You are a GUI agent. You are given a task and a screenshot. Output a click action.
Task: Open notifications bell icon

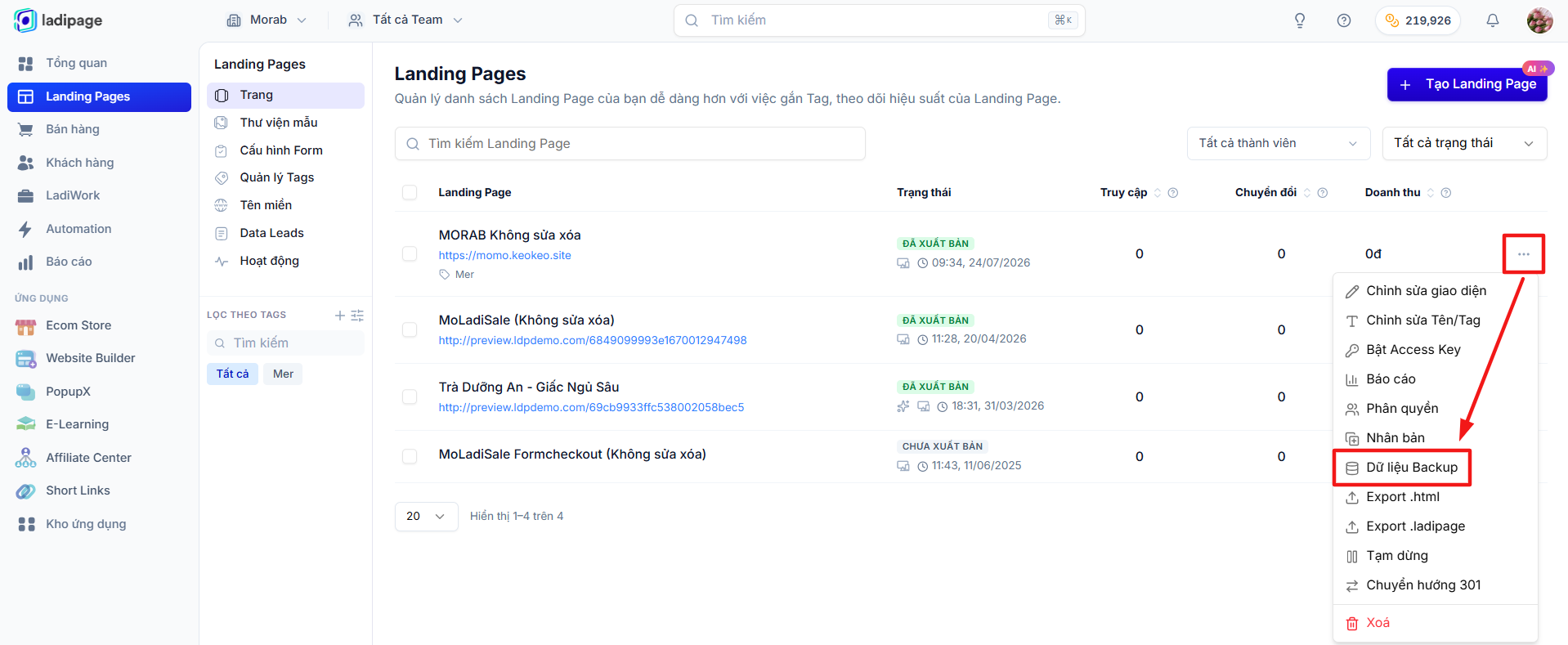pyautogui.click(x=1492, y=20)
